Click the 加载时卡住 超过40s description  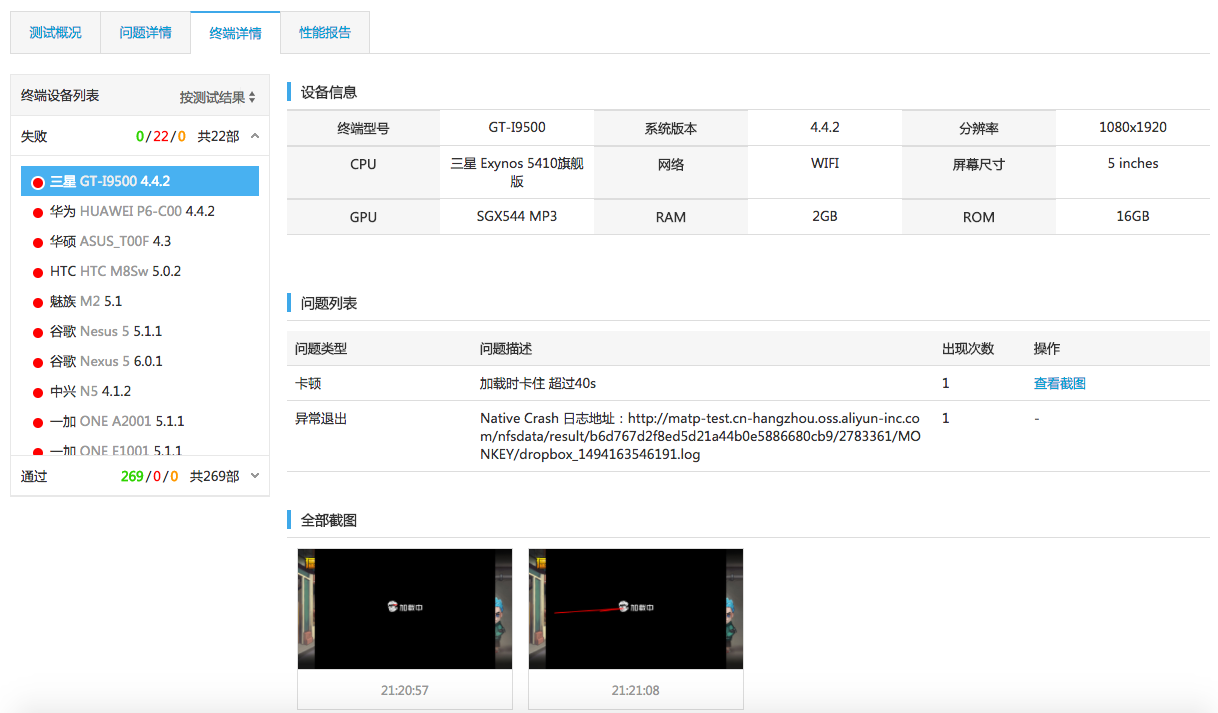(538, 383)
